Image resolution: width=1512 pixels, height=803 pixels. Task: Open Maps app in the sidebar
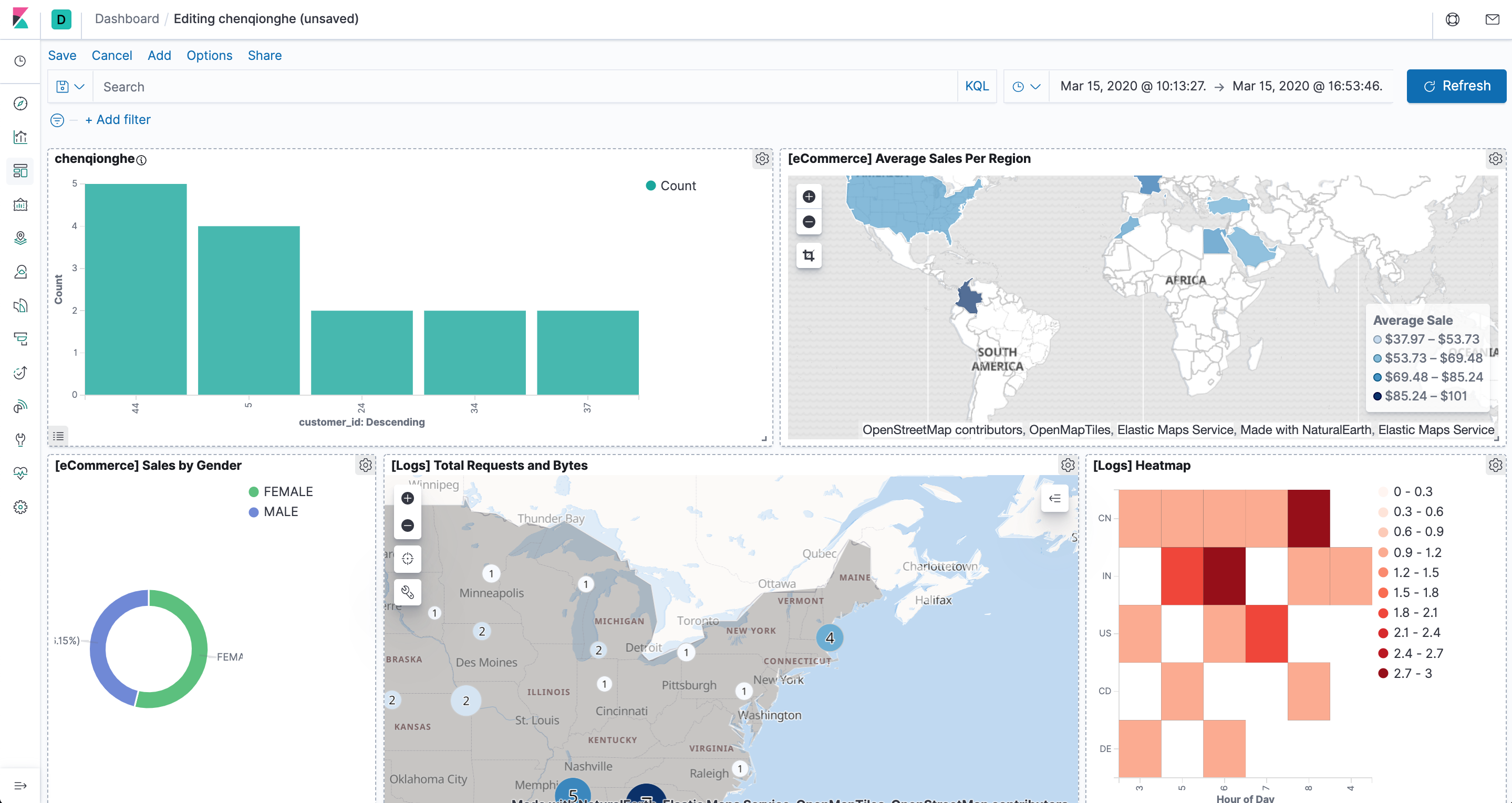click(20, 238)
